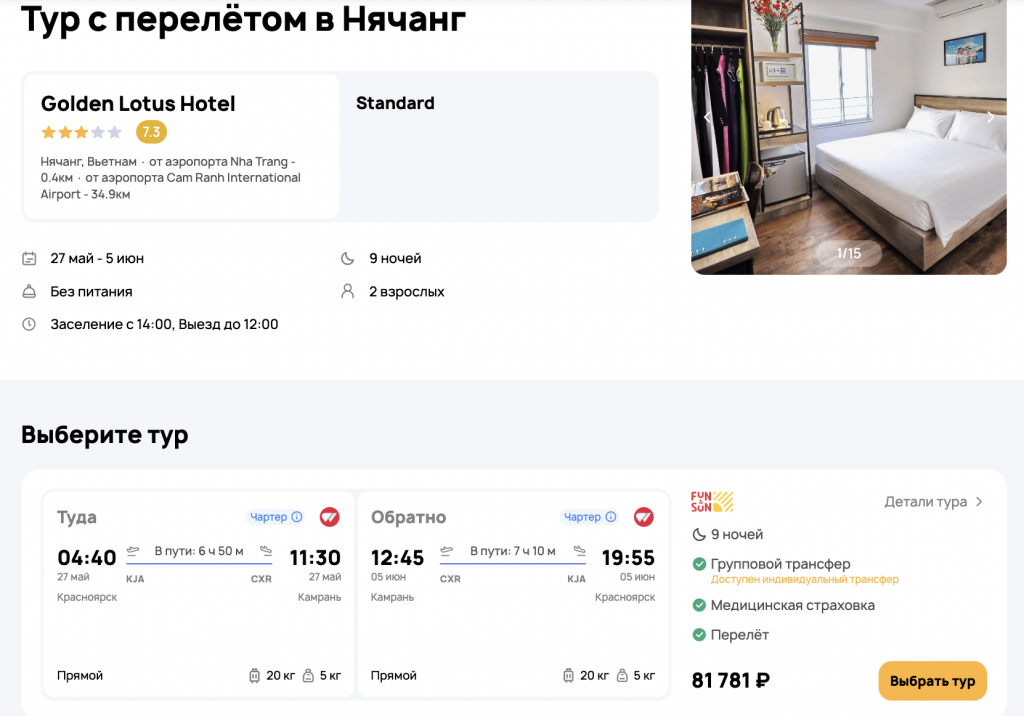Click the 5 кг hand luggage icon in Обратно card
Image resolution: width=1024 pixels, height=716 pixels.
[622, 675]
